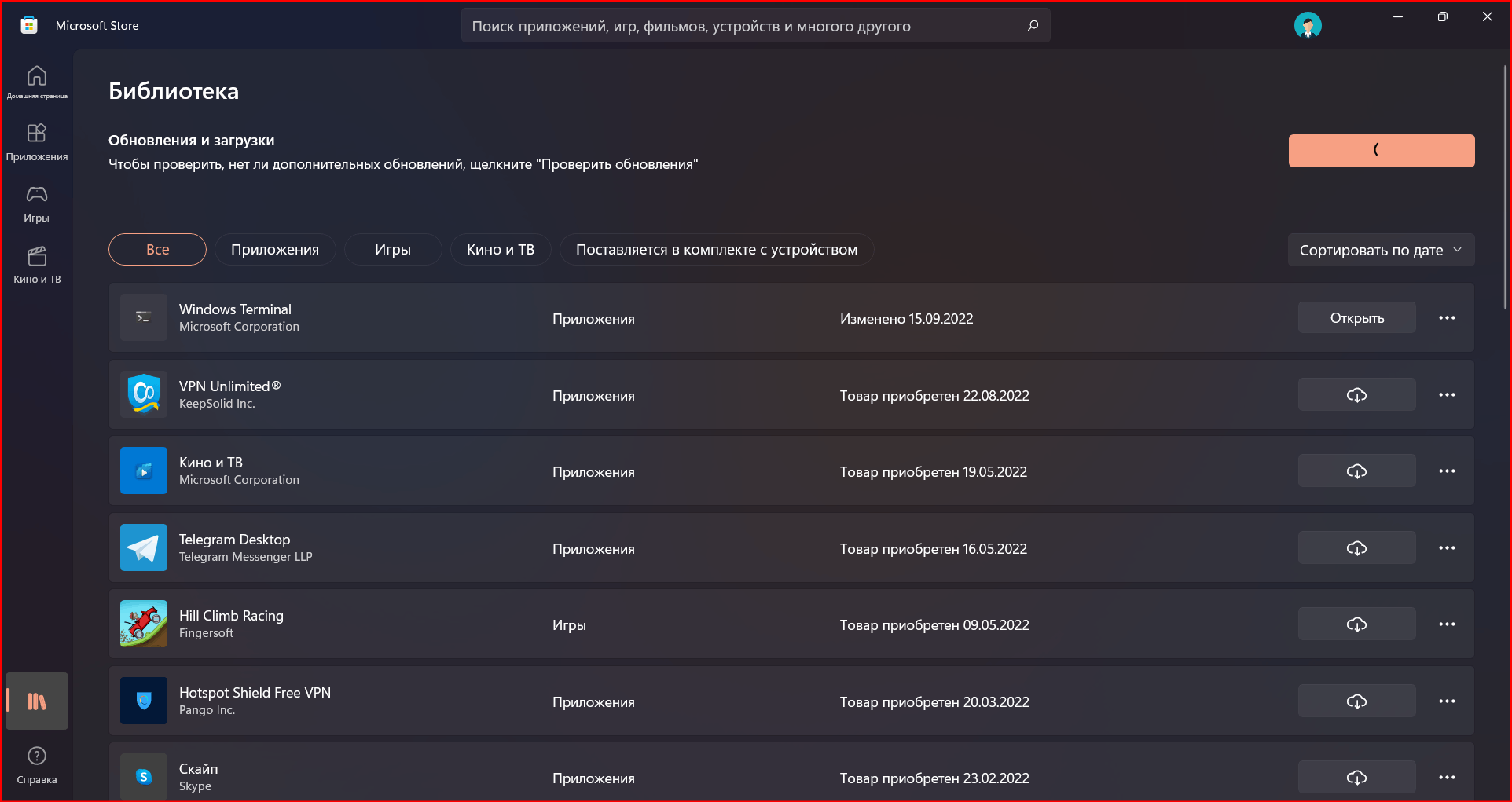The image size is (1512, 802).
Task: Select the Все filter tab
Action: [157, 249]
